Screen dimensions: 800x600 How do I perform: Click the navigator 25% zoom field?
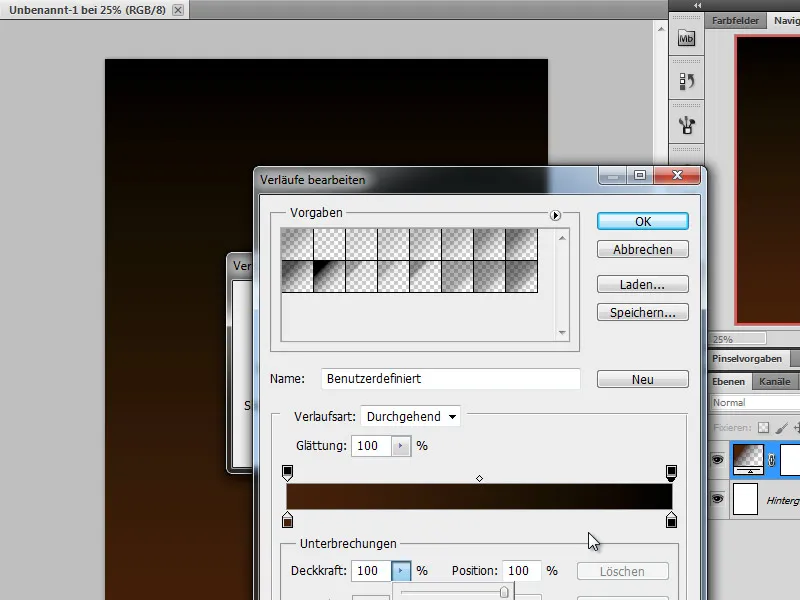(738, 339)
